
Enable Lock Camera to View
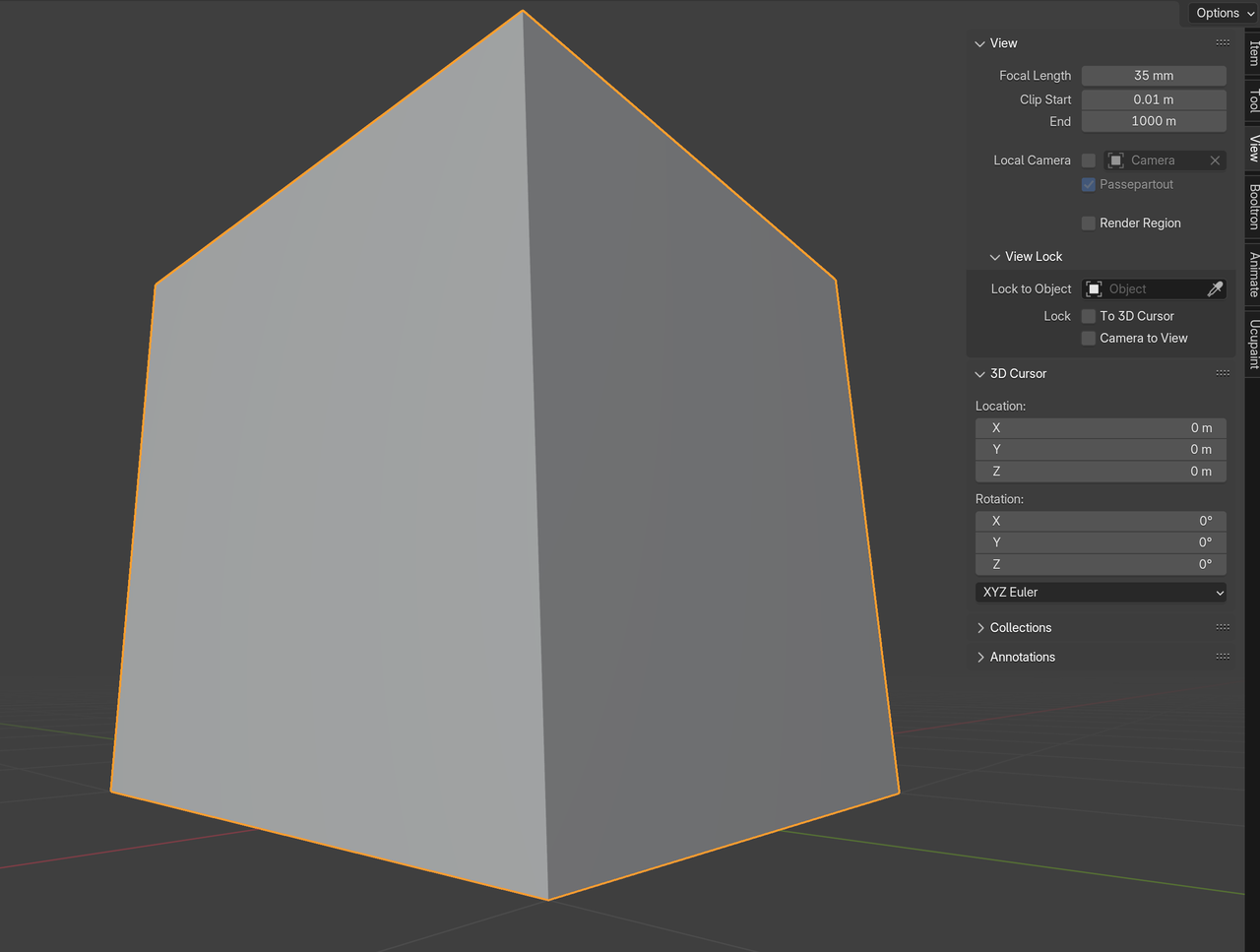(1089, 338)
